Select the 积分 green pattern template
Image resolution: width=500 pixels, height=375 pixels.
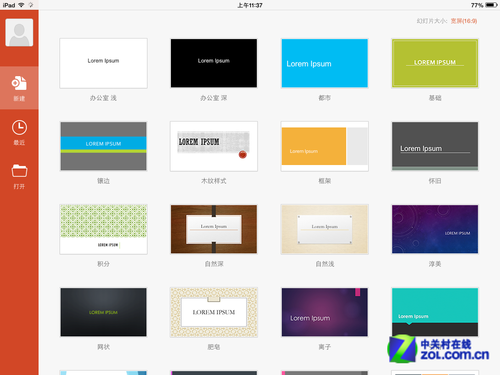[103, 229]
